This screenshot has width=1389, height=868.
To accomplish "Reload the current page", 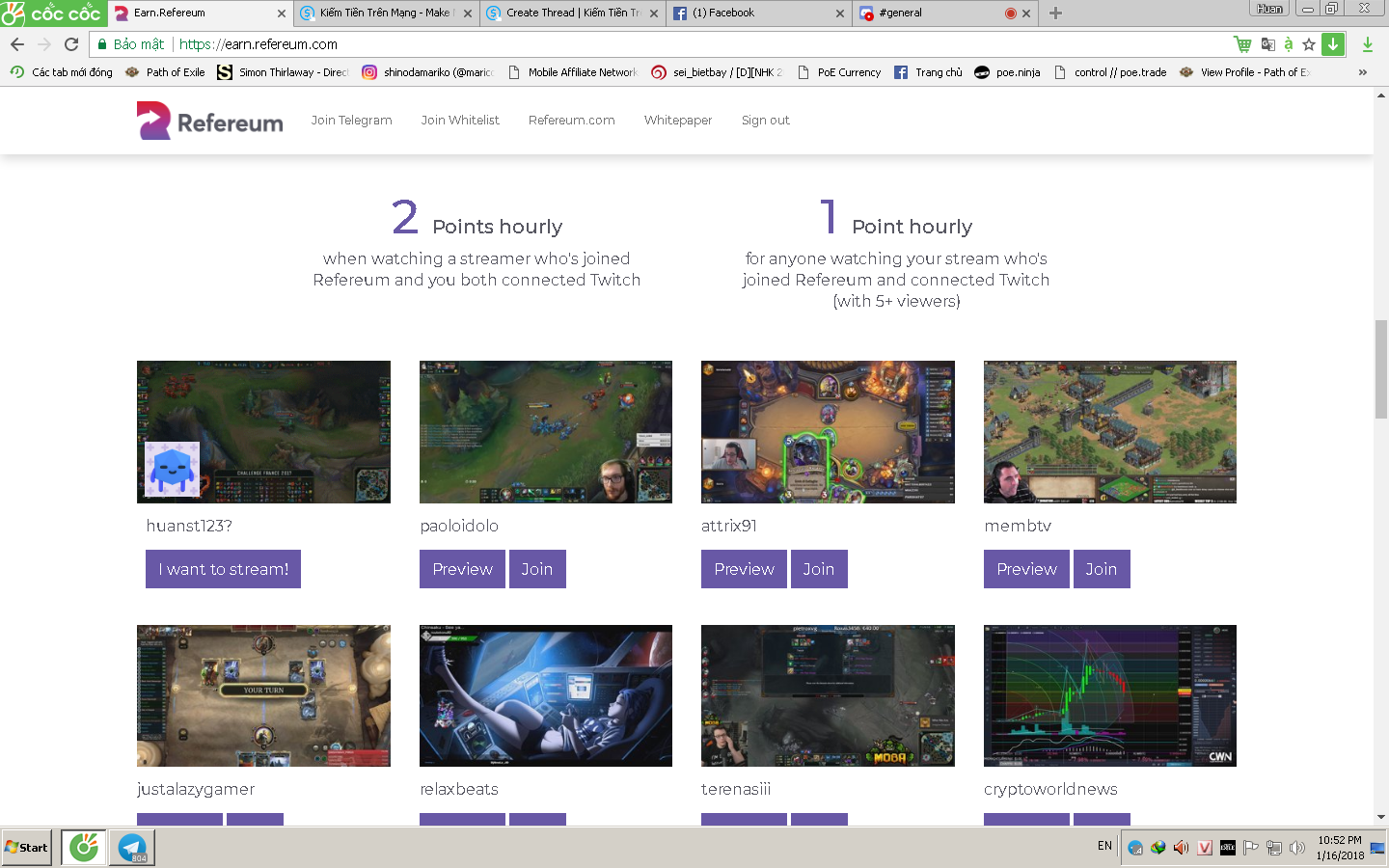I will [x=71, y=44].
